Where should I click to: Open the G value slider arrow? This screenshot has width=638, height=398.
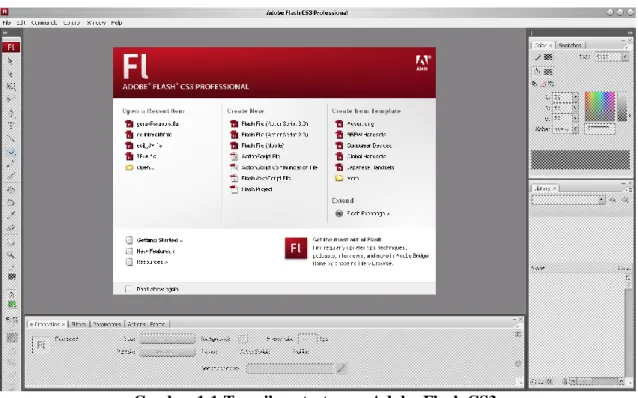[x=575, y=108]
